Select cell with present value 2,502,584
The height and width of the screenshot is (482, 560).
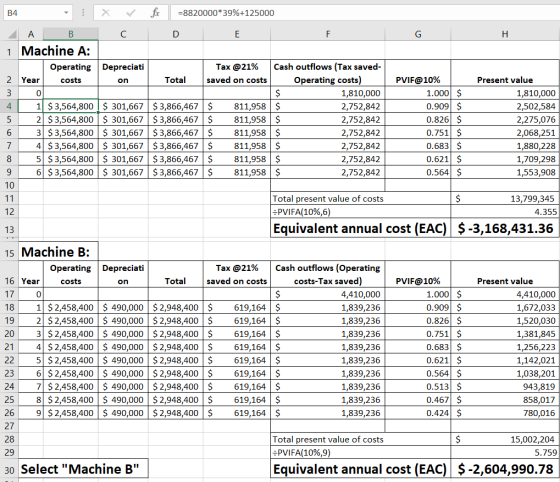505,106
